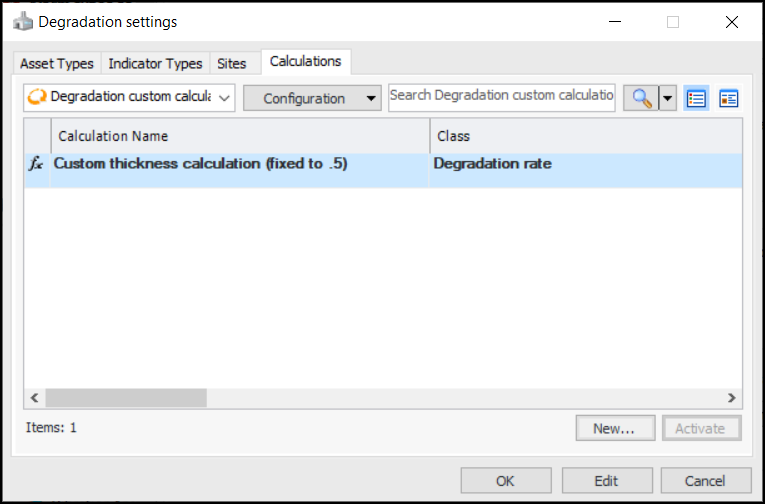This screenshot has width=765, height=504.
Task: Click the Class column header
Action: (585, 135)
